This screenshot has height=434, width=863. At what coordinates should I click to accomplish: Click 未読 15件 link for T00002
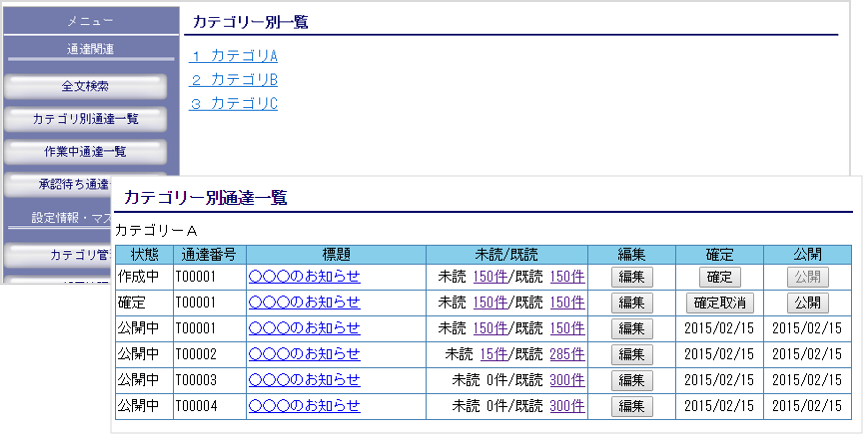[x=494, y=354]
